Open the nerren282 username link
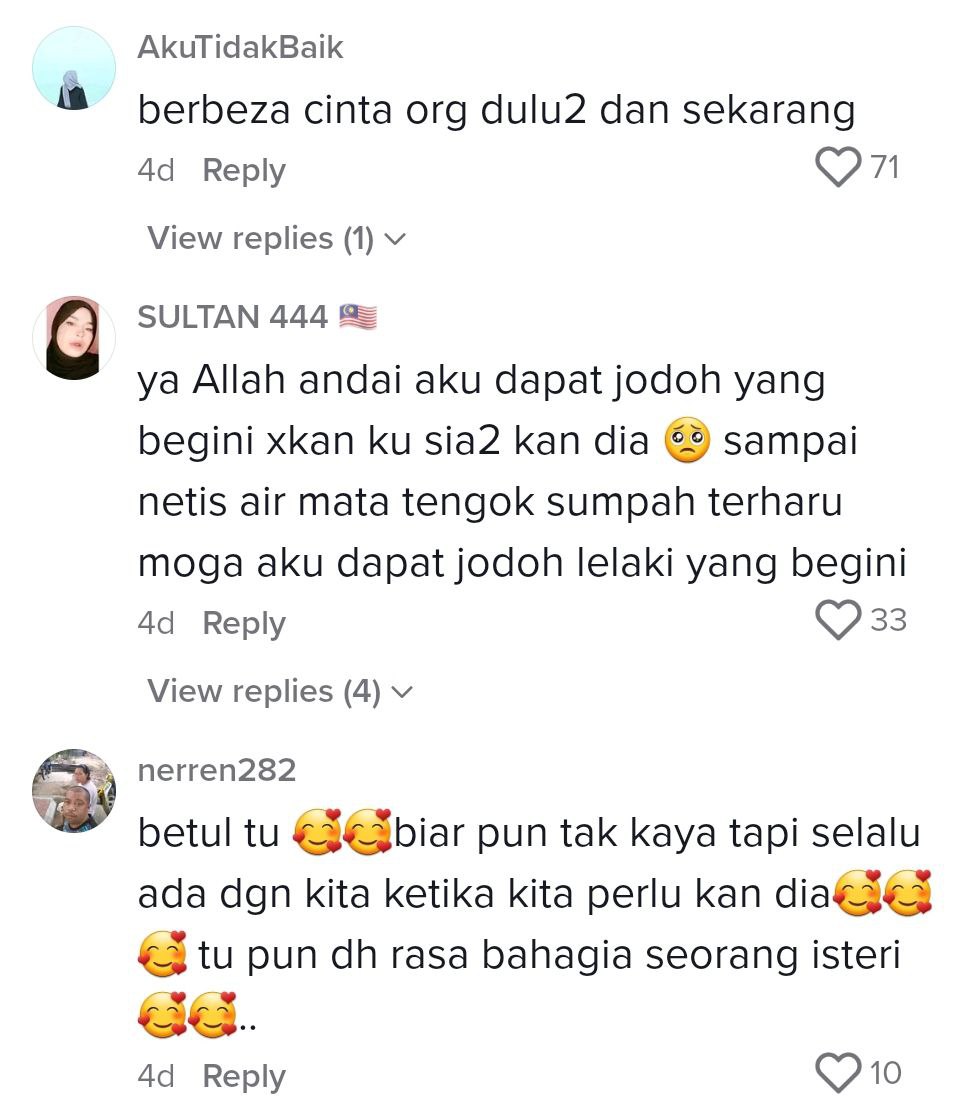Image resolution: width=966 pixels, height=1110 pixels. click(x=217, y=770)
